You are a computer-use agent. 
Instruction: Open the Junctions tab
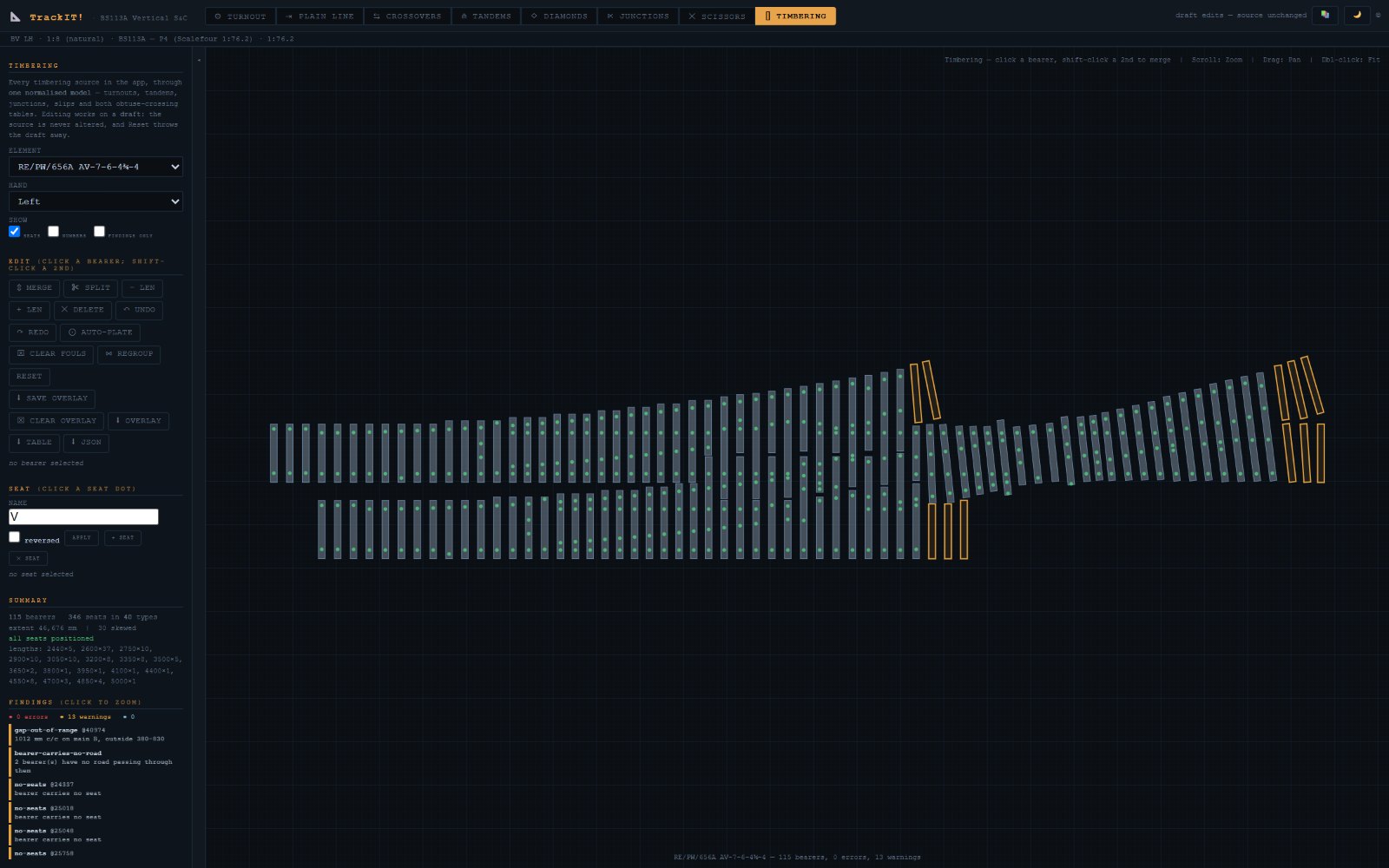click(x=638, y=16)
